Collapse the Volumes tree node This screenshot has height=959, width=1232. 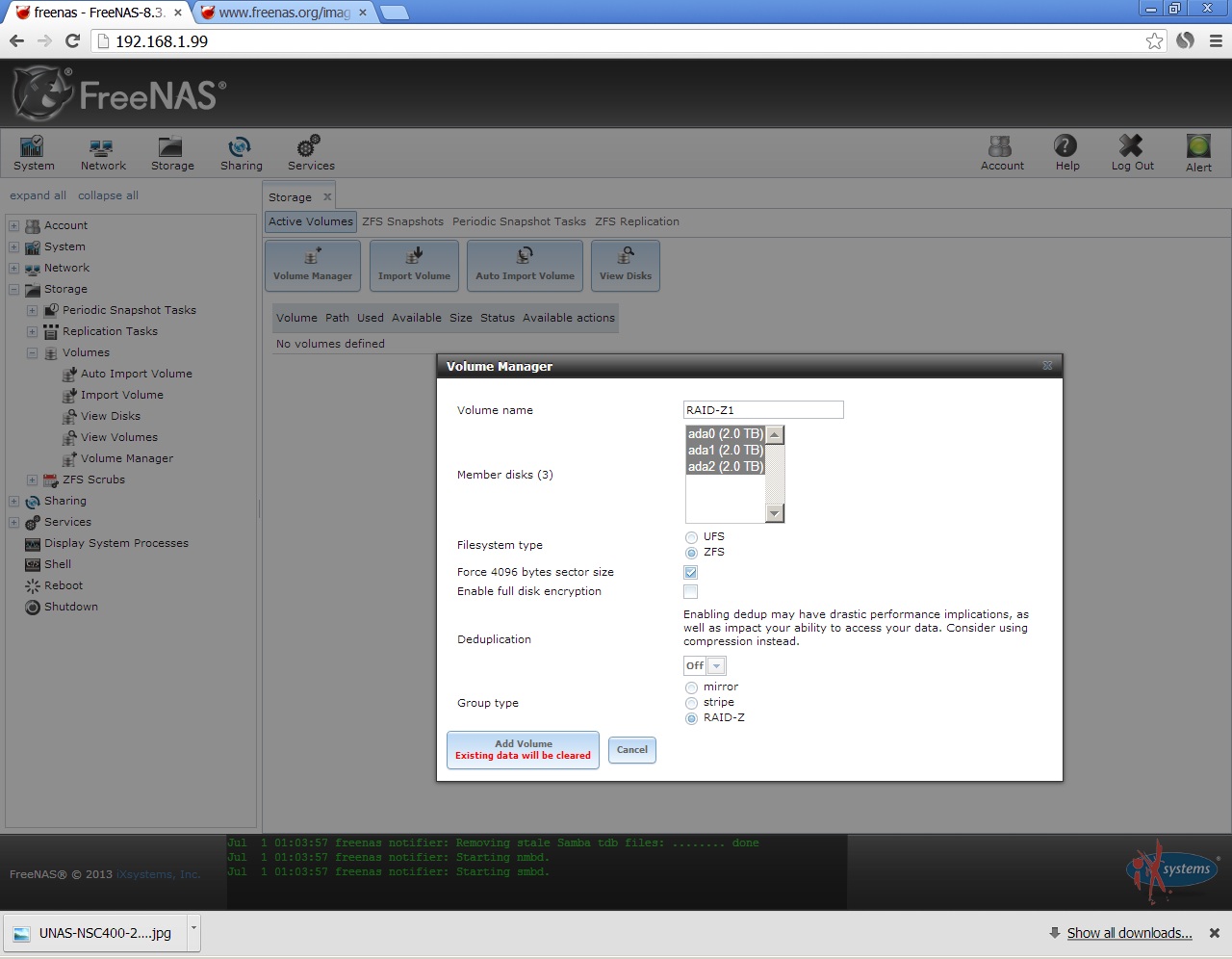point(32,352)
